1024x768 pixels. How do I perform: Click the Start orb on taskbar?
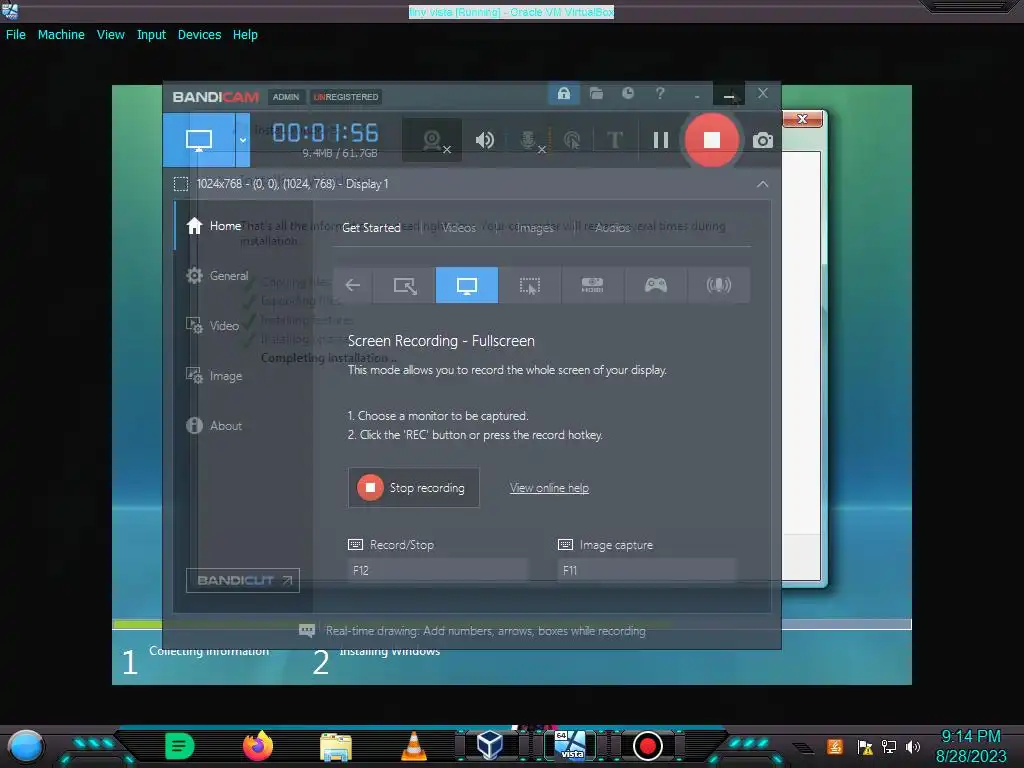pyautogui.click(x=25, y=746)
